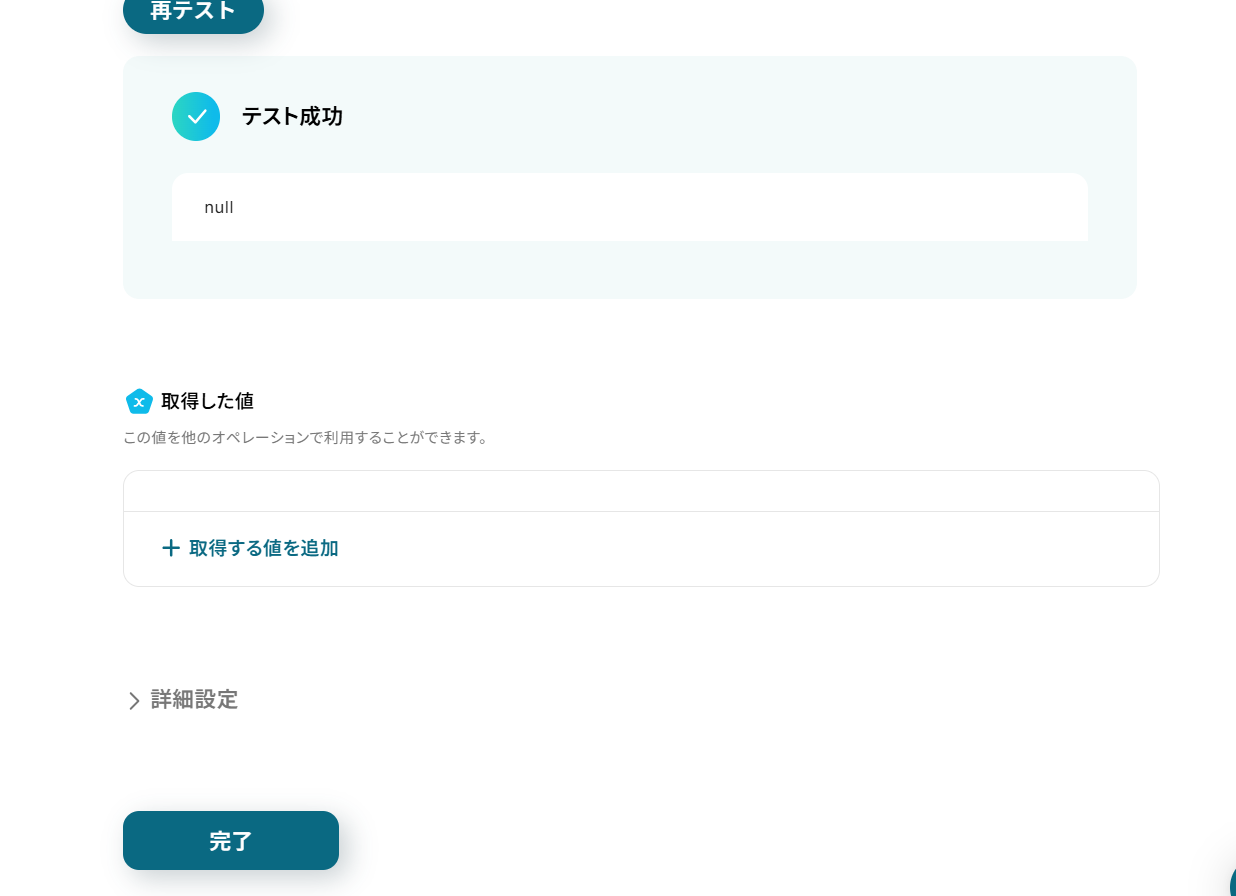The width and height of the screenshot is (1236, 896).
Task: Select the テスト成功 heading text
Action: [292, 117]
